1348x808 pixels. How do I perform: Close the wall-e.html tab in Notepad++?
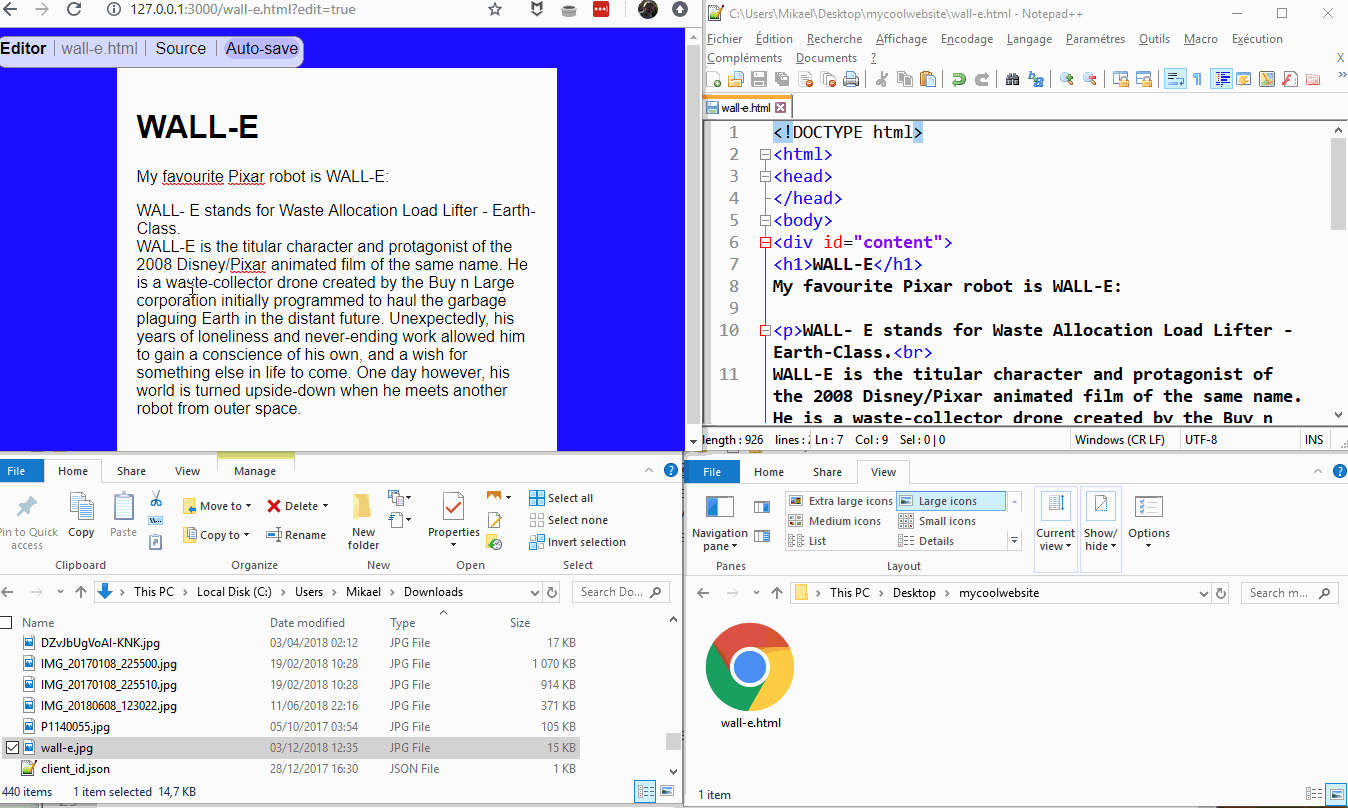(781, 108)
